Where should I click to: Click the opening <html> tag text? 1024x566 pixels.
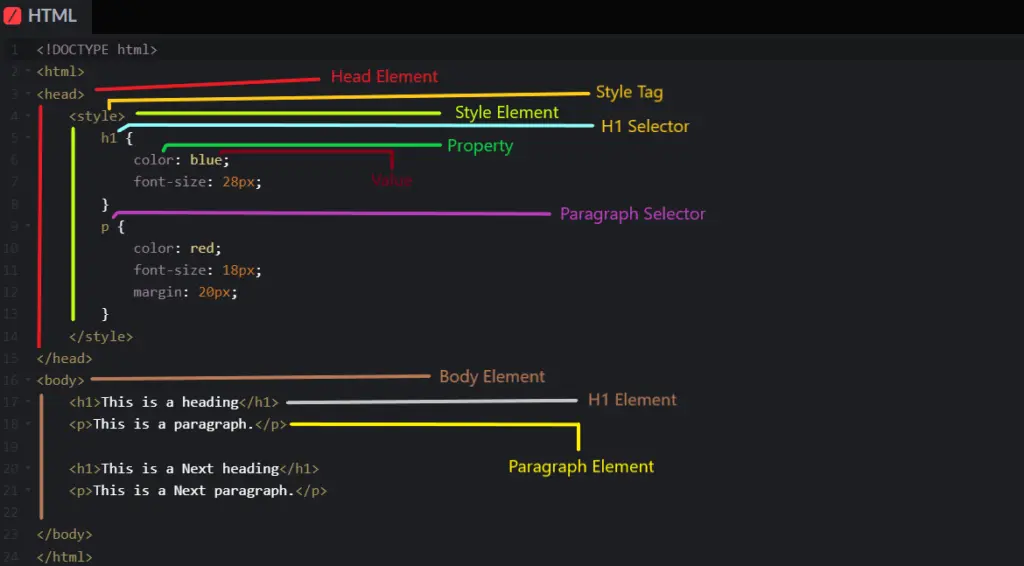[61, 72]
